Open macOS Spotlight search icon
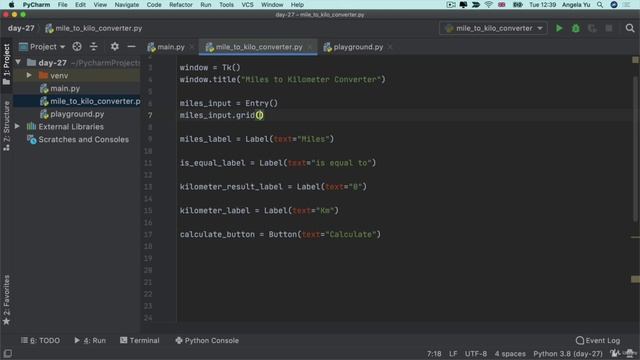Screen dimensions: 640x360 tap(600, 5)
